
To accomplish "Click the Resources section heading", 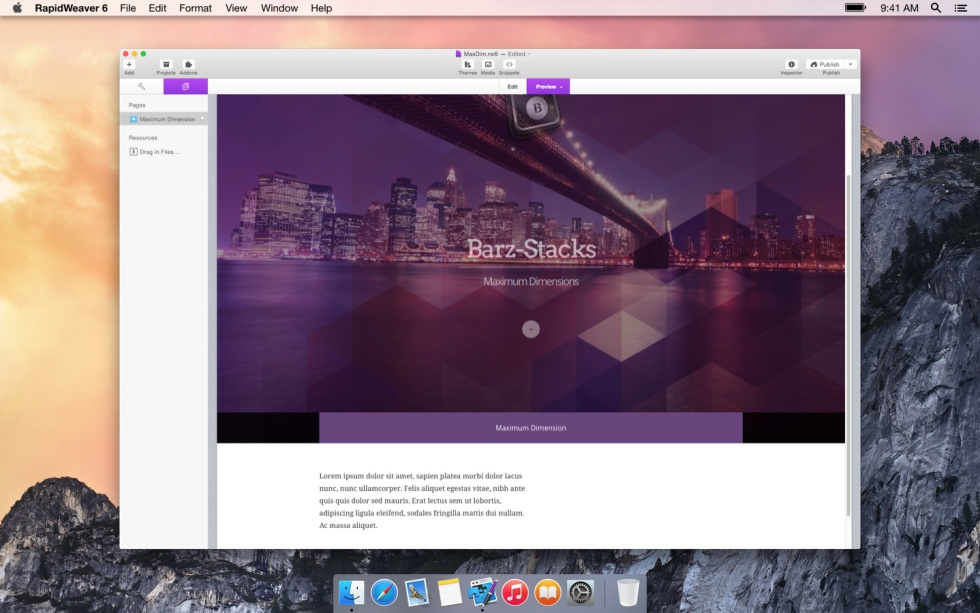I will click(x=142, y=137).
